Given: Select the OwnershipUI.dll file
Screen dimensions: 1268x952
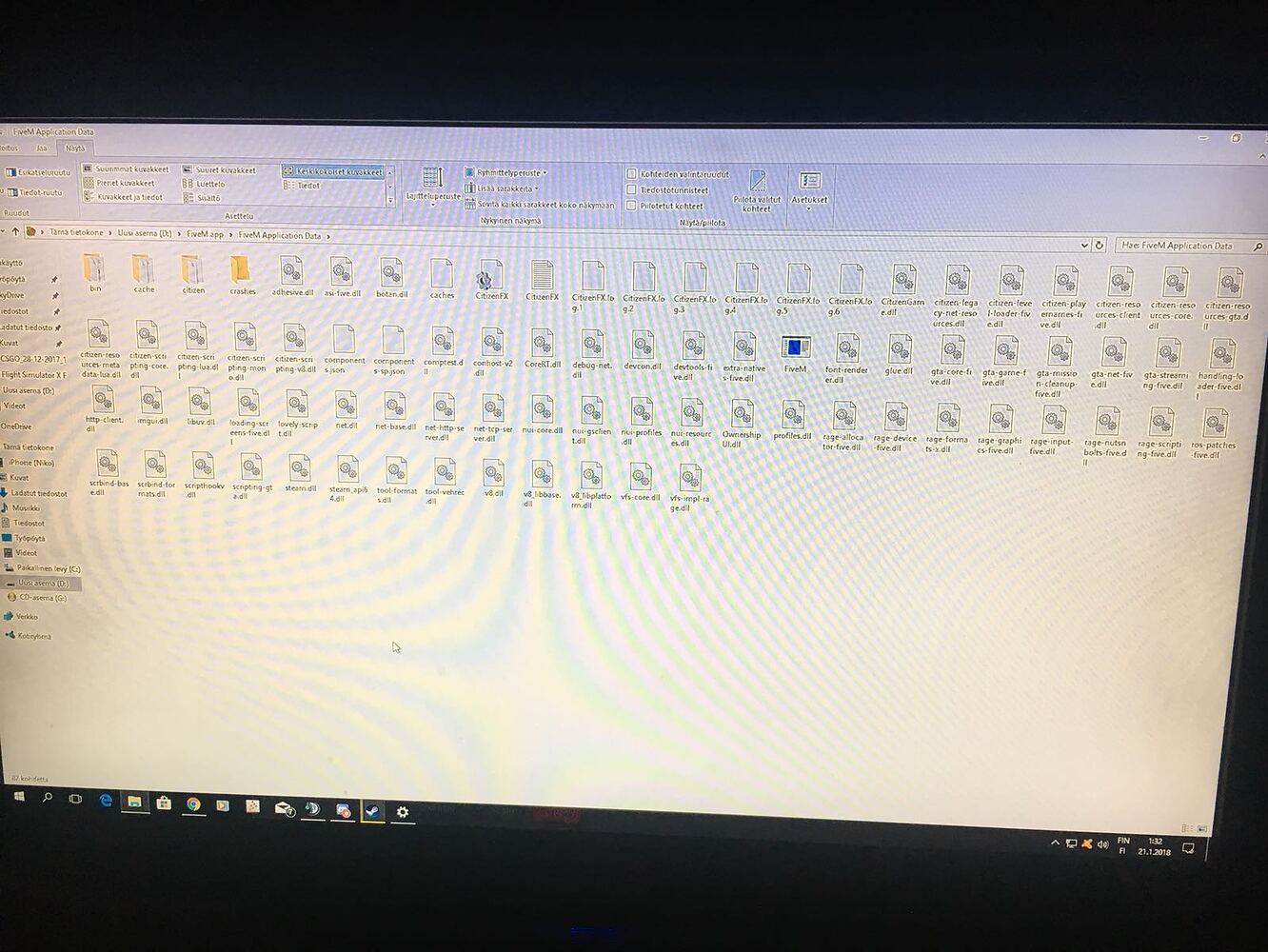Looking at the screenshot, I should (742, 423).
